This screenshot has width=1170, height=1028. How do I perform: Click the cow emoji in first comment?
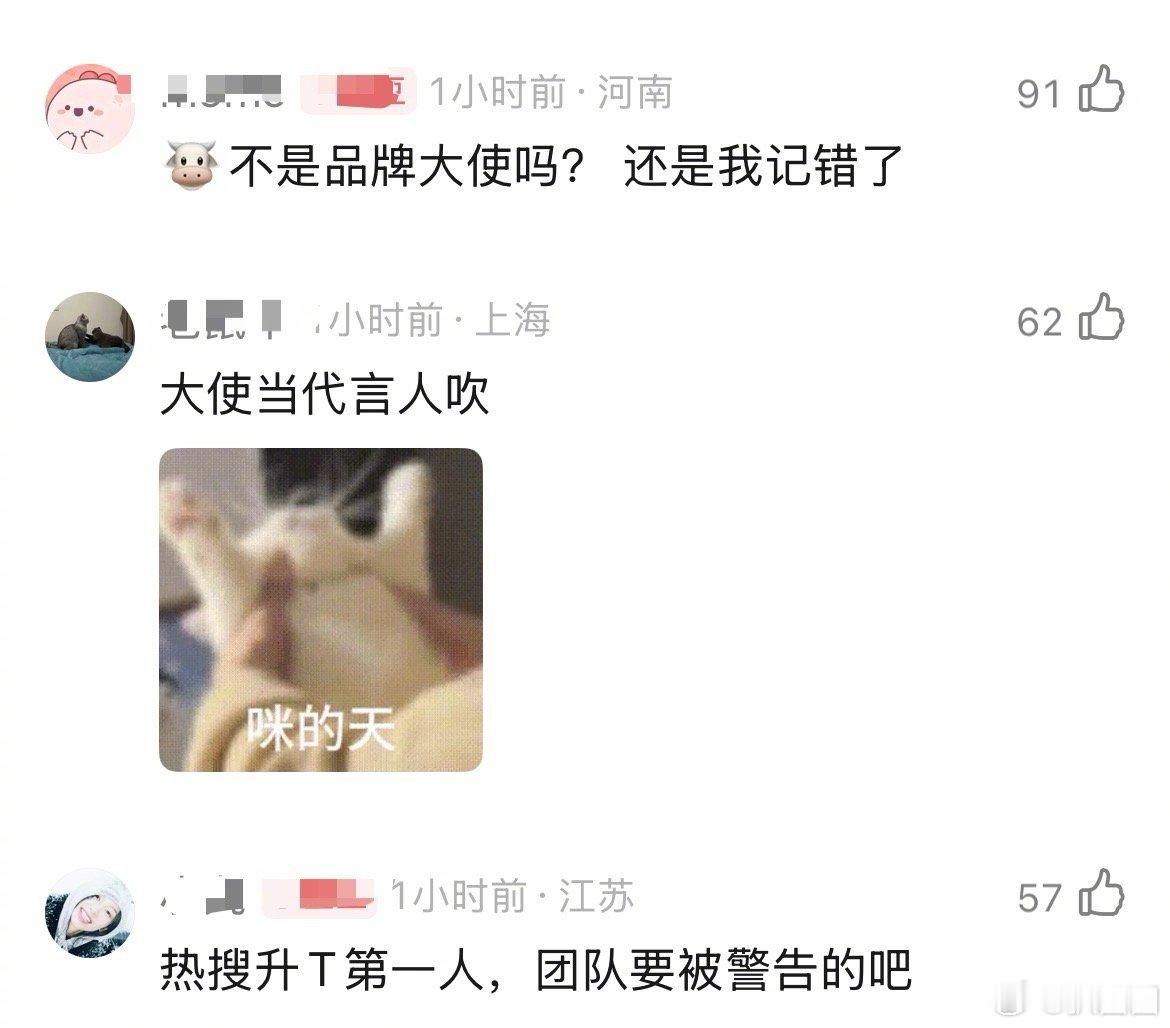coord(191,165)
